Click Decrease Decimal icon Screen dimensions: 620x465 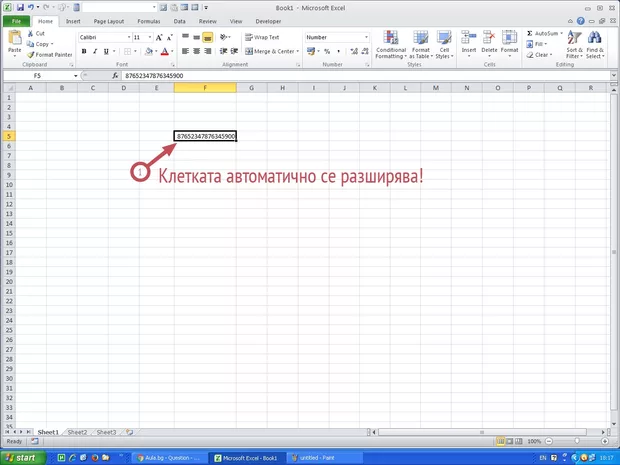click(365, 51)
